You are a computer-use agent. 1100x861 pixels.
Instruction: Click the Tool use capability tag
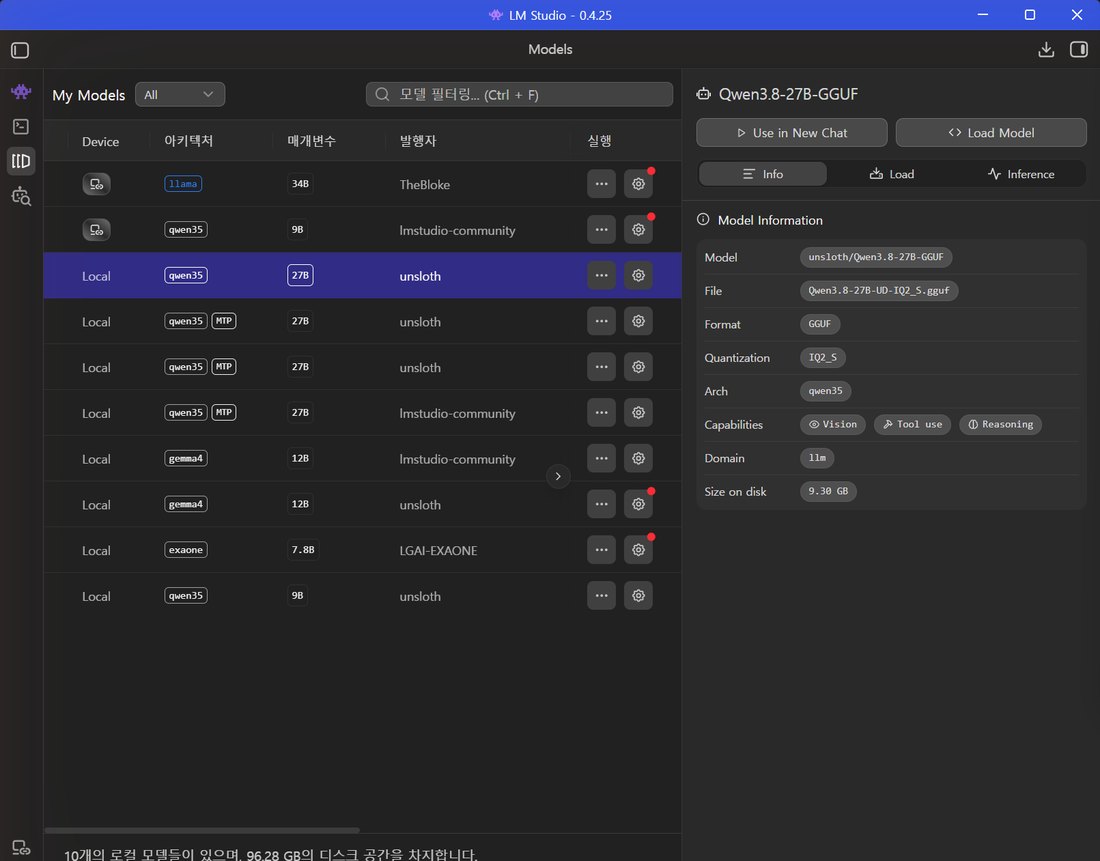(x=912, y=425)
